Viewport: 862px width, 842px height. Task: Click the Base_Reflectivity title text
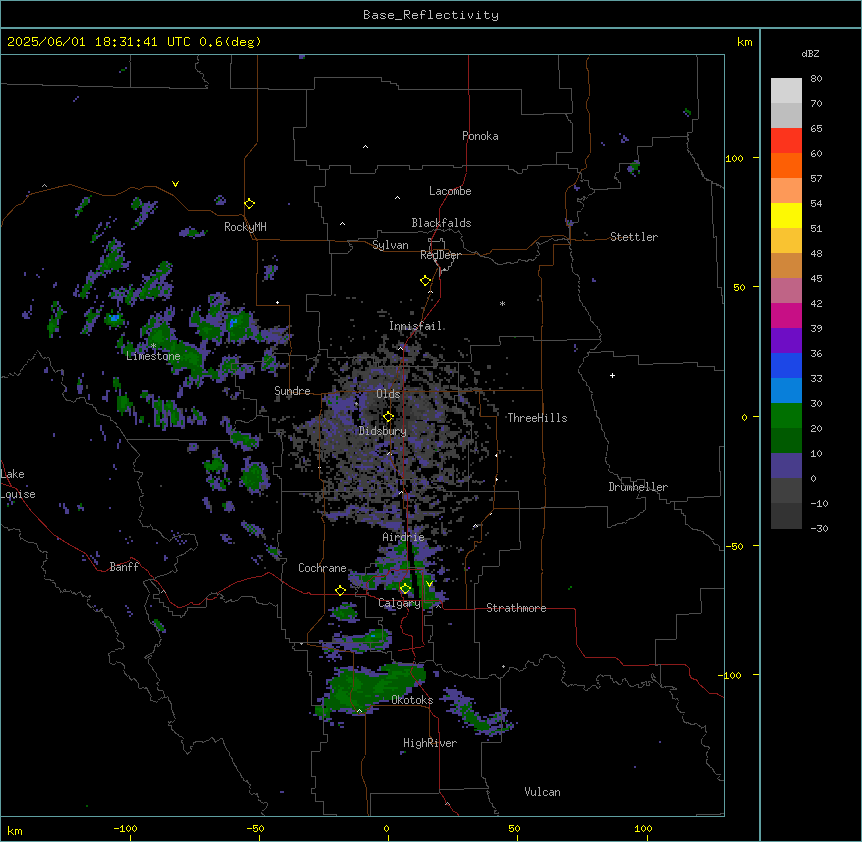pos(431,15)
